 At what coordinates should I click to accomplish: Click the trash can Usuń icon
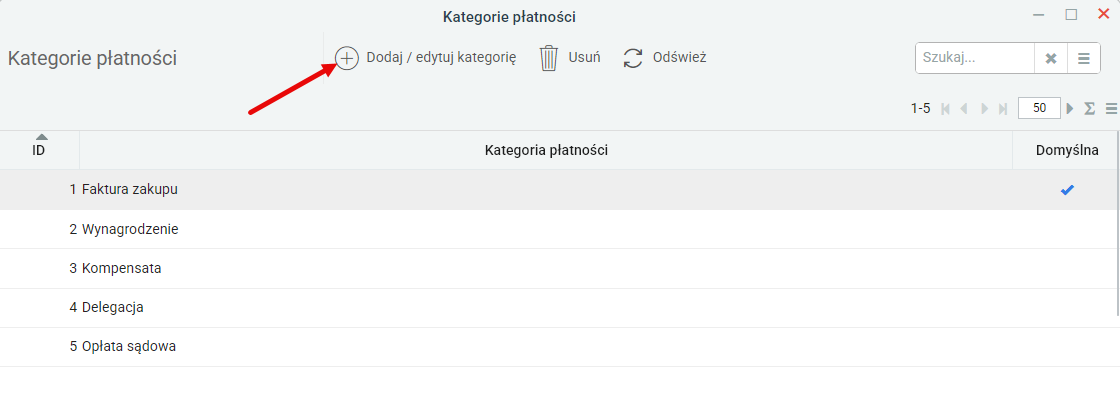click(x=549, y=58)
